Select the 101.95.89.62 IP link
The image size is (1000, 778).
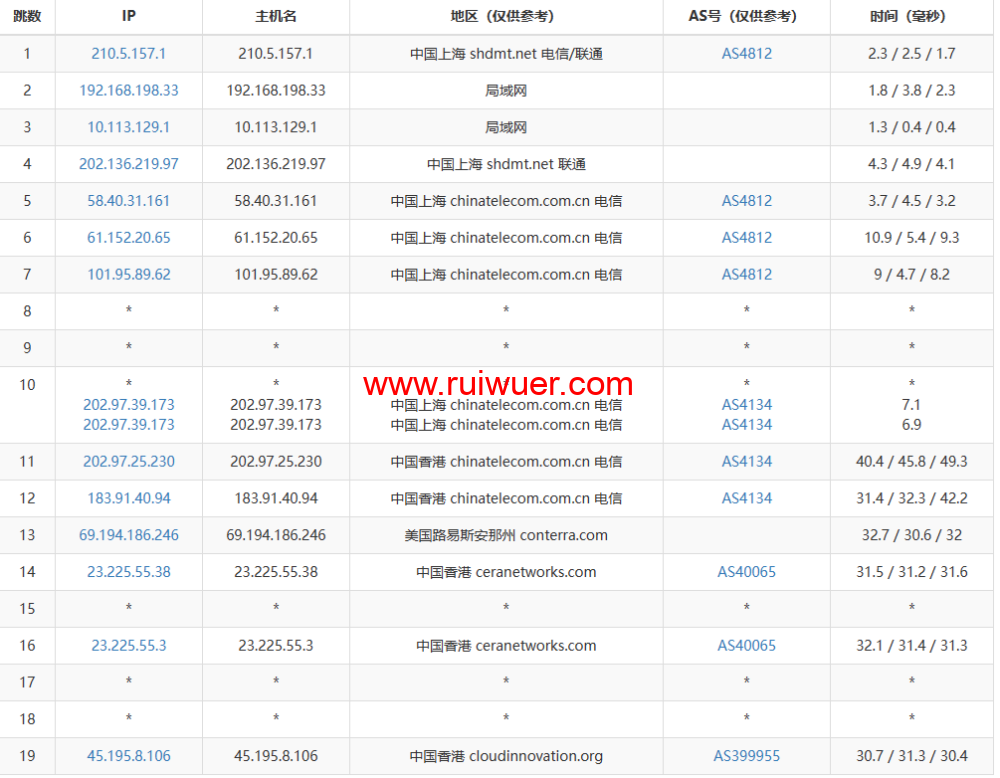(x=128, y=274)
